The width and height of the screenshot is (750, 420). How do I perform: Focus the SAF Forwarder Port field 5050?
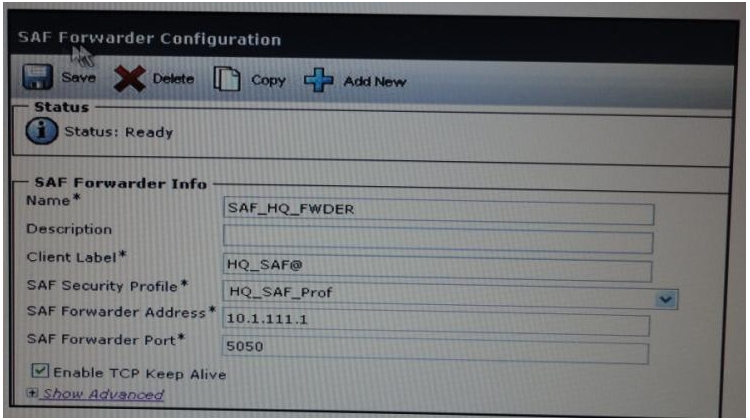[435, 349]
